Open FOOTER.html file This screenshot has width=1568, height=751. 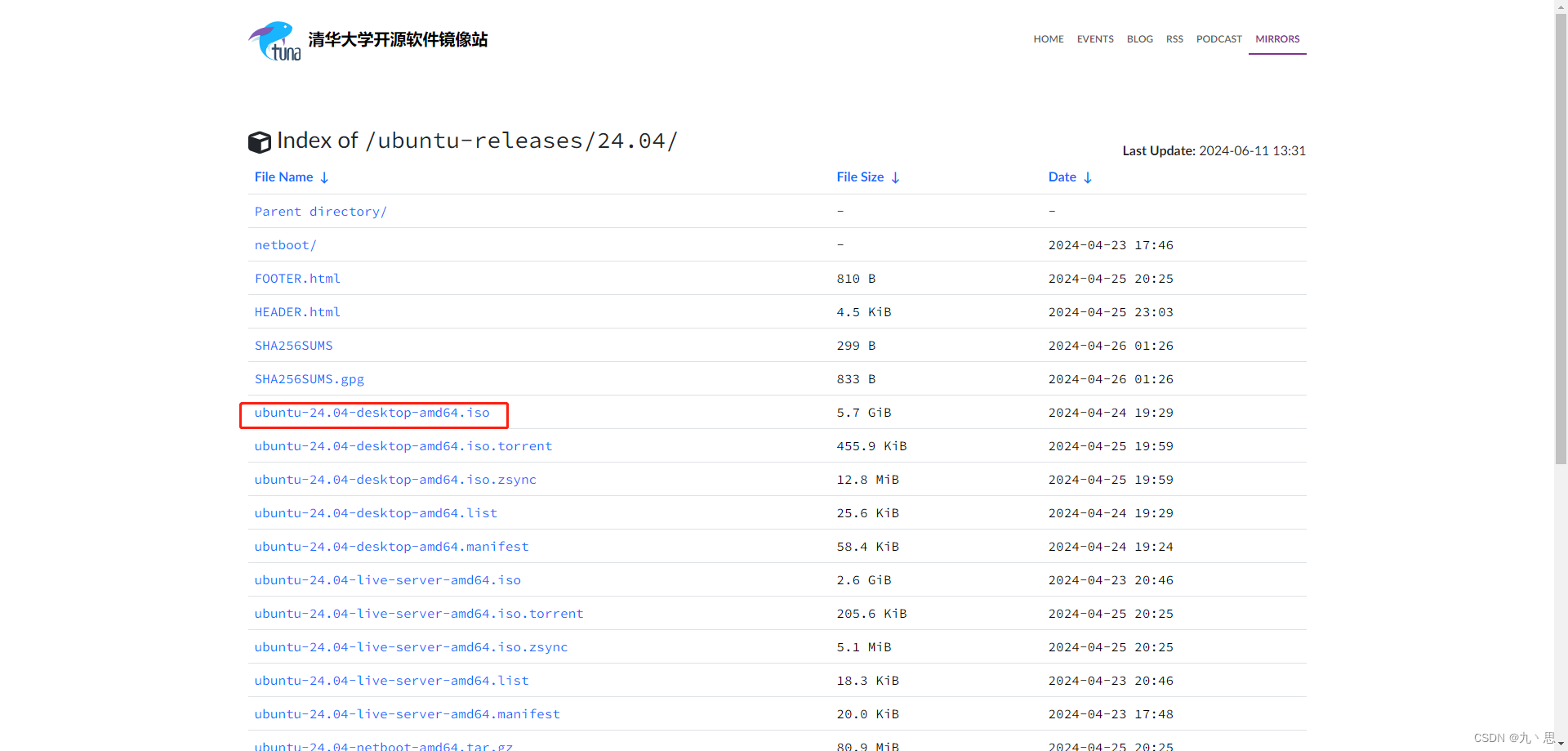pos(297,279)
